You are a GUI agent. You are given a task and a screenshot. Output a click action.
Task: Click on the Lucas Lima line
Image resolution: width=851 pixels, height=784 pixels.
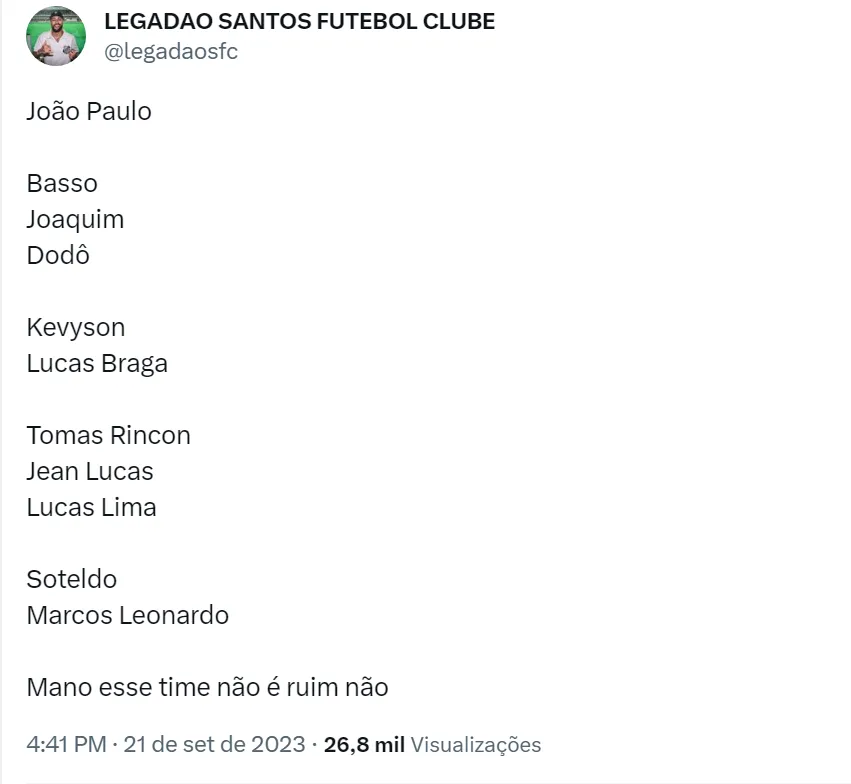coord(91,507)
